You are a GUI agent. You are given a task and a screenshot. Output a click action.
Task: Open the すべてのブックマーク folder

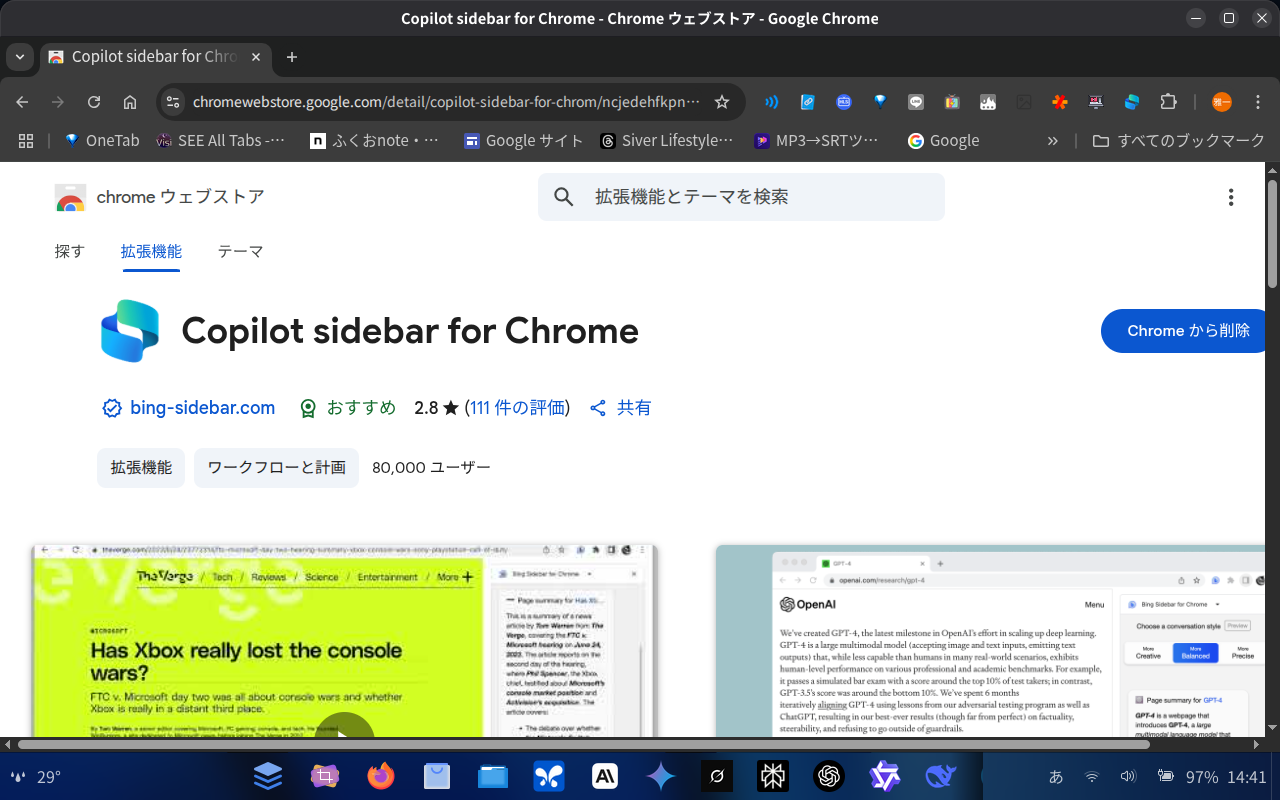point(1179,141)
